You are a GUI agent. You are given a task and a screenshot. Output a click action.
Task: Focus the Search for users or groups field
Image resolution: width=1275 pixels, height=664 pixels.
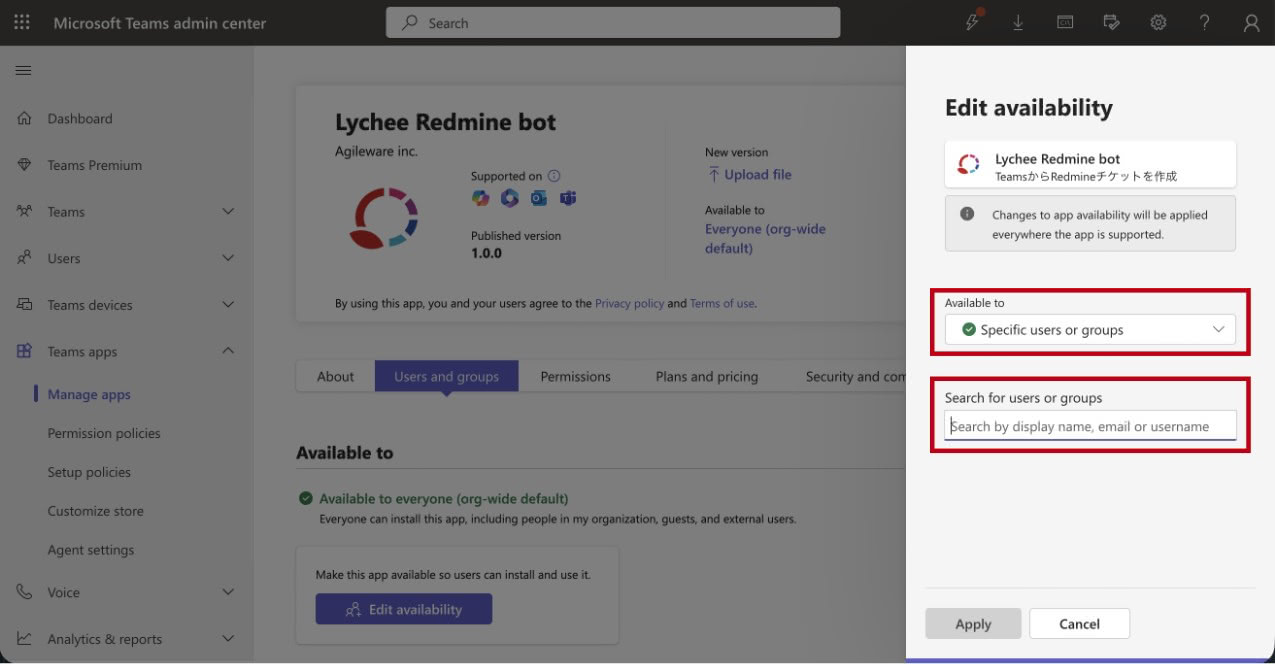1090,426
